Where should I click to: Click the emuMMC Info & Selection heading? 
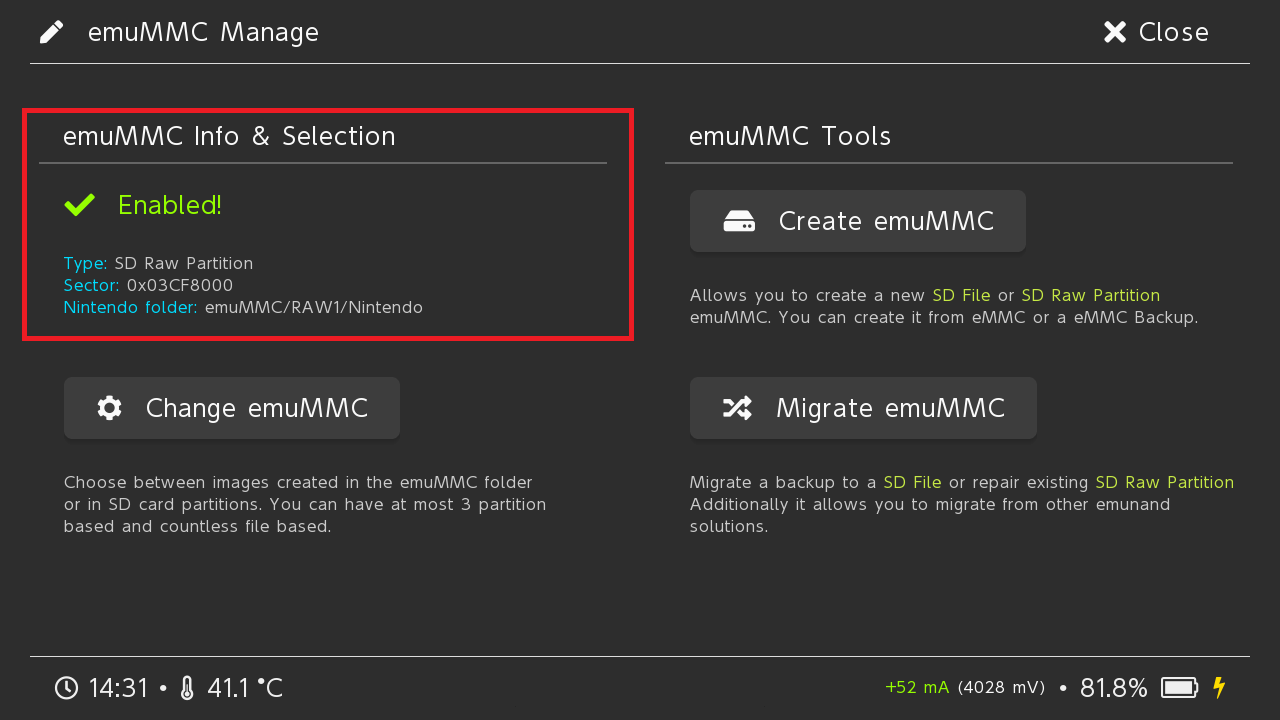tap(229, 136)
